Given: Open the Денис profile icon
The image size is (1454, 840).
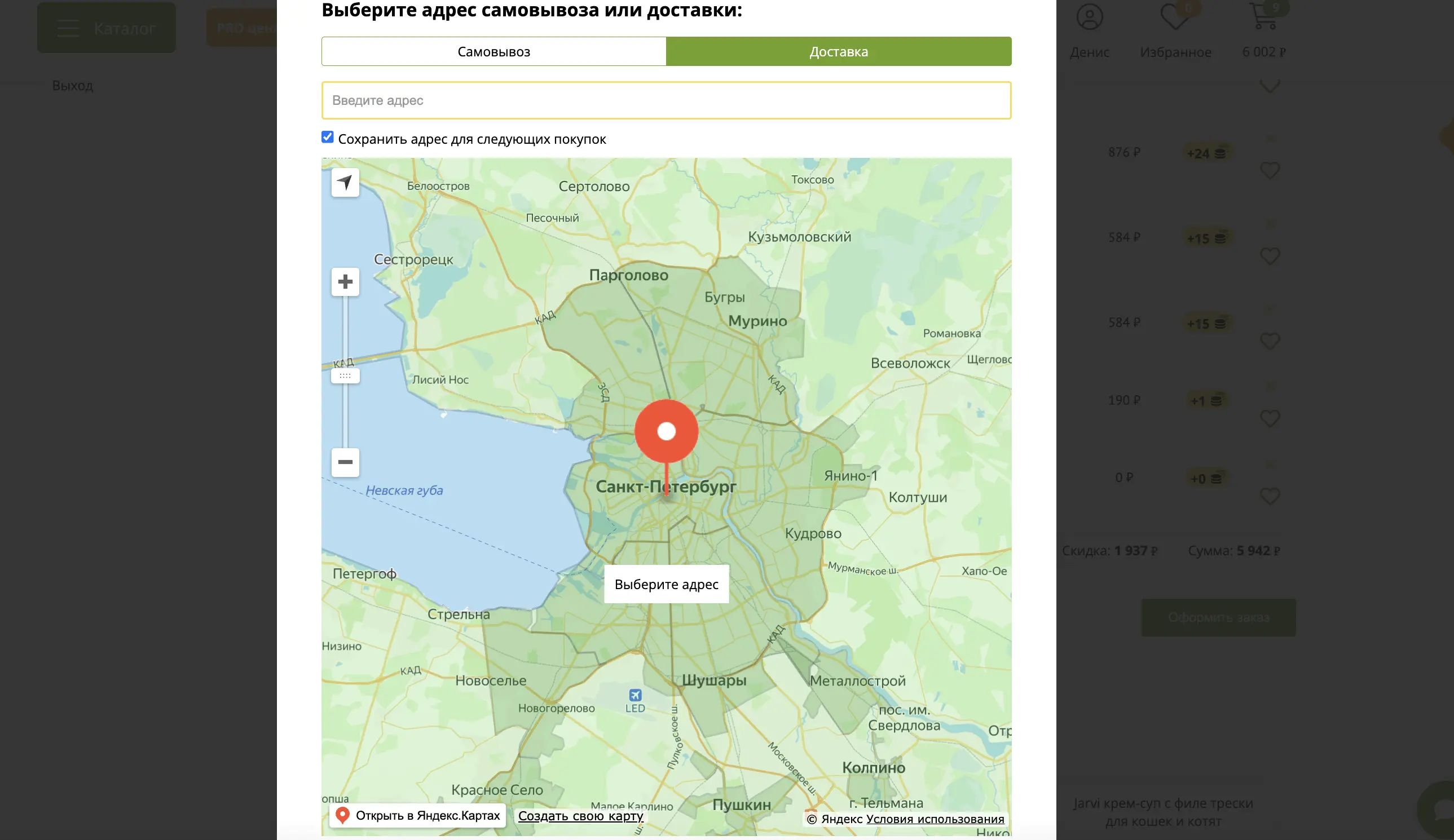Looking at the screenshot, I should tap(1089, 17).
